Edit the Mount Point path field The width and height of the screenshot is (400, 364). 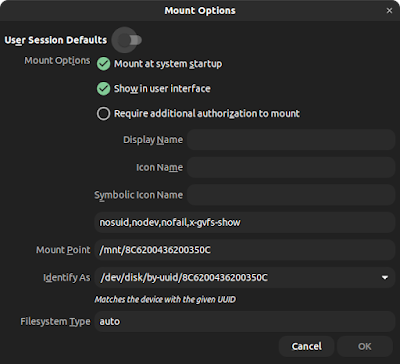(x=245, y=250)
